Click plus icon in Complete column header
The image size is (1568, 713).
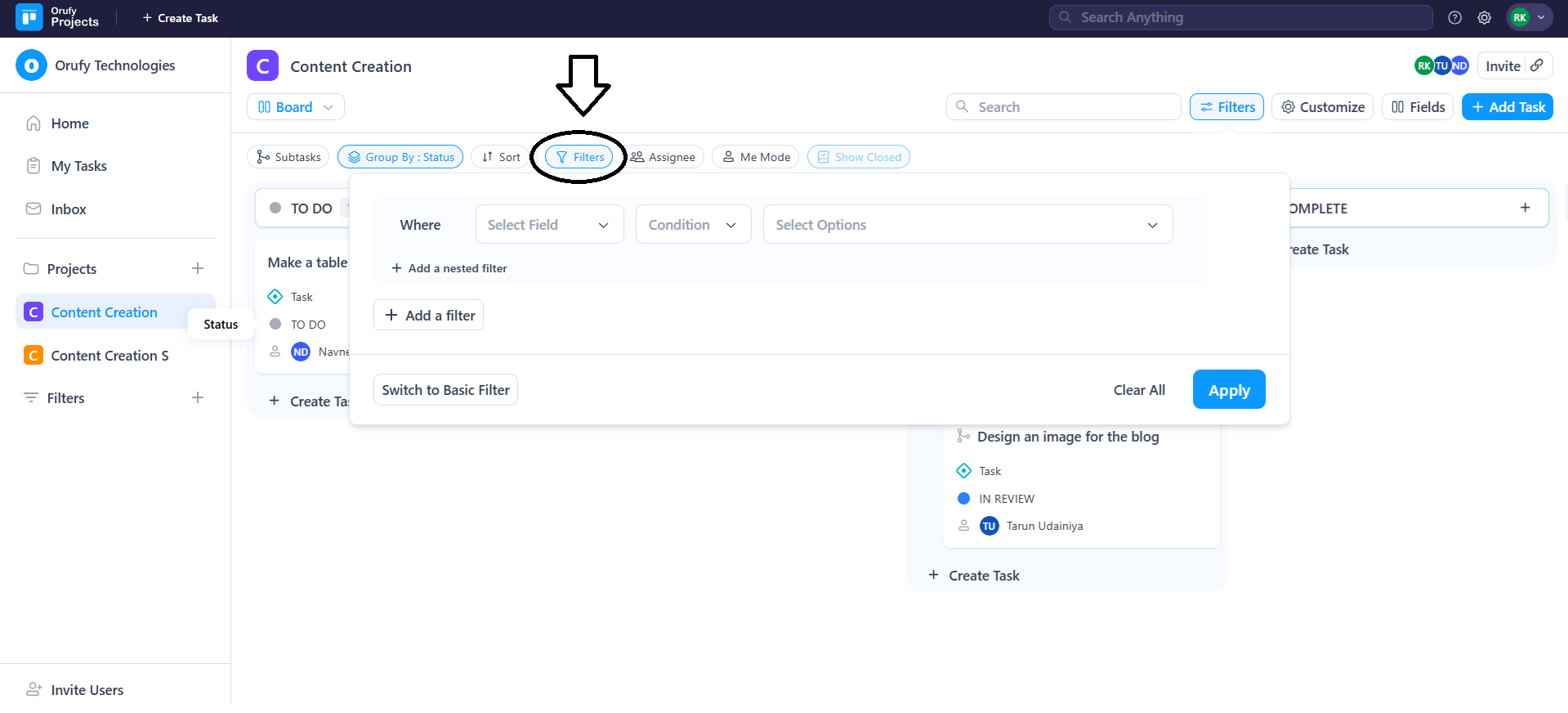click(x=1525, y=208)
